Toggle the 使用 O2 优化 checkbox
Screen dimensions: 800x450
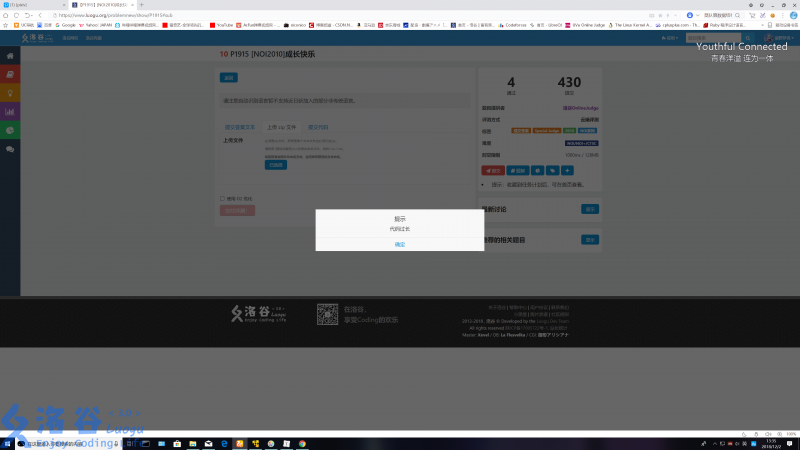[222, 198]
